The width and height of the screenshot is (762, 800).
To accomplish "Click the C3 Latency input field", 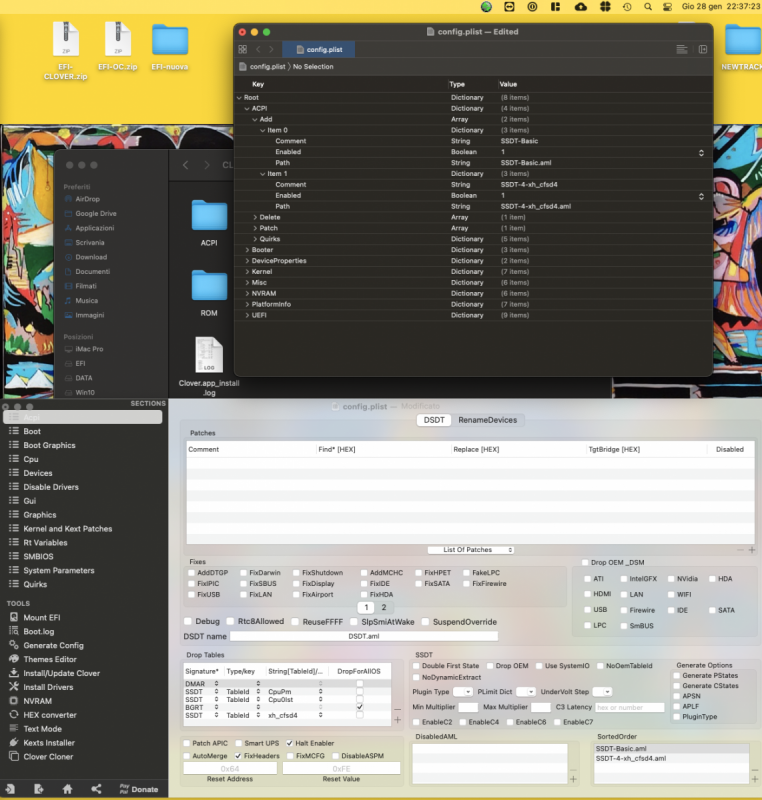I will click(629, 707).
